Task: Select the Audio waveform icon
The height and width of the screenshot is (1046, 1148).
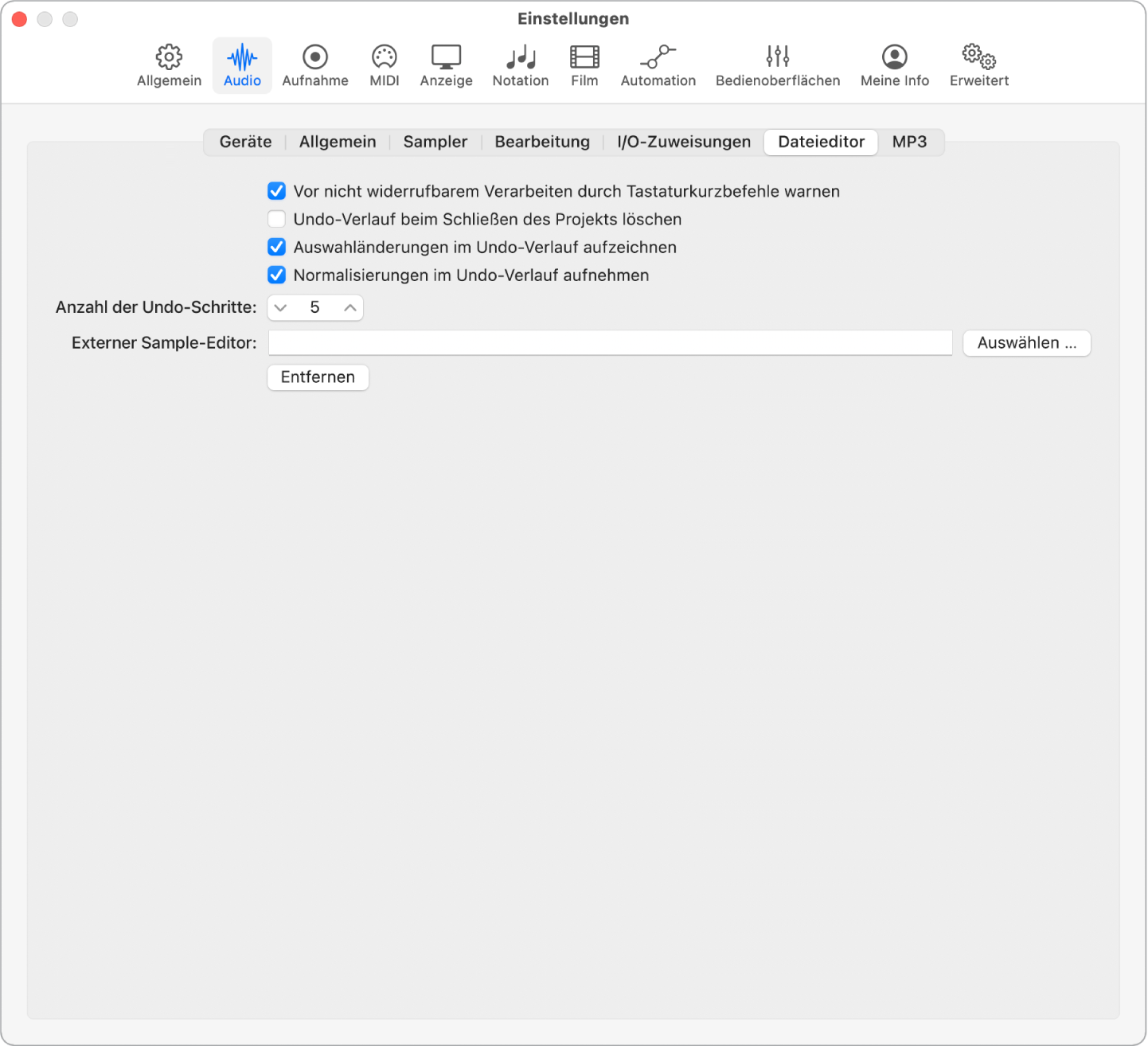Action: point(242,57)
